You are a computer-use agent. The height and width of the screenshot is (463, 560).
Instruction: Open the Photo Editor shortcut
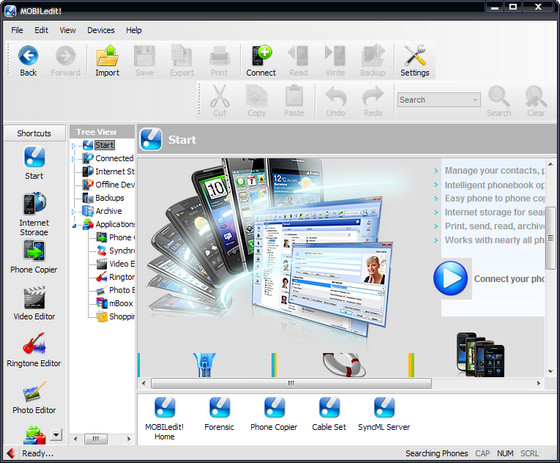[34, 397]
